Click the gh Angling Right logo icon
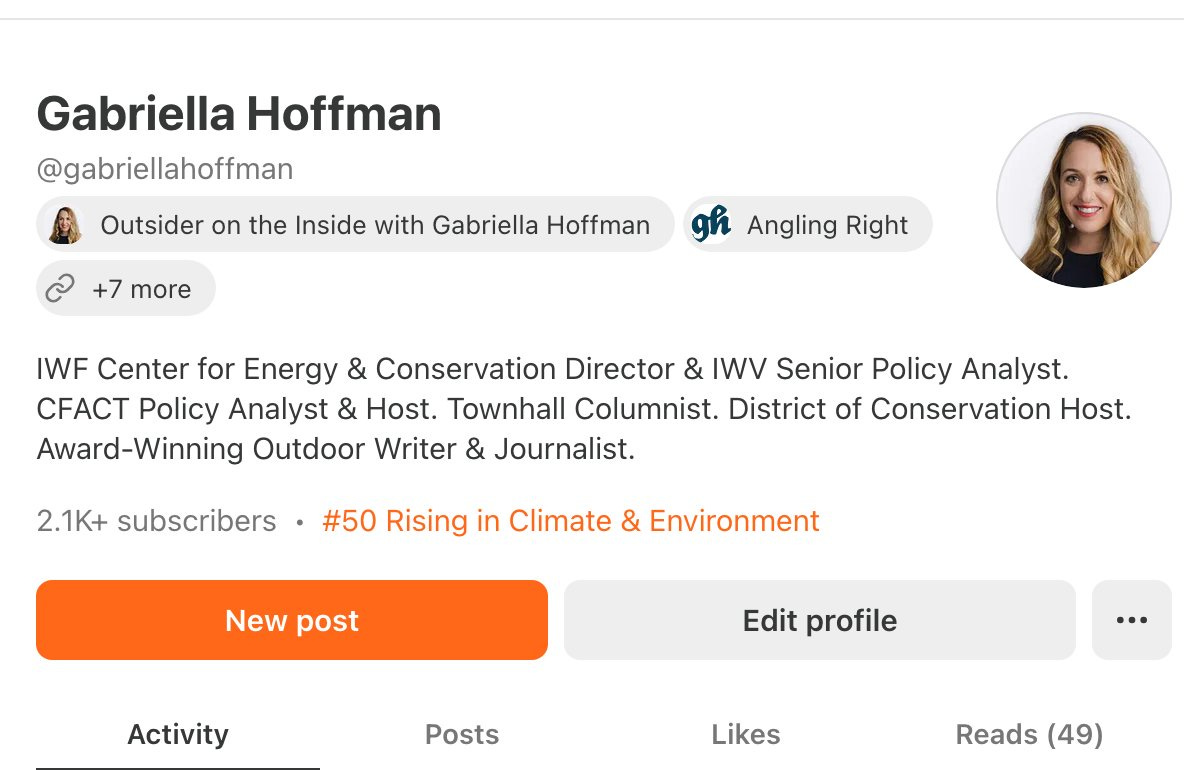1184x770 pixels. 711,224
